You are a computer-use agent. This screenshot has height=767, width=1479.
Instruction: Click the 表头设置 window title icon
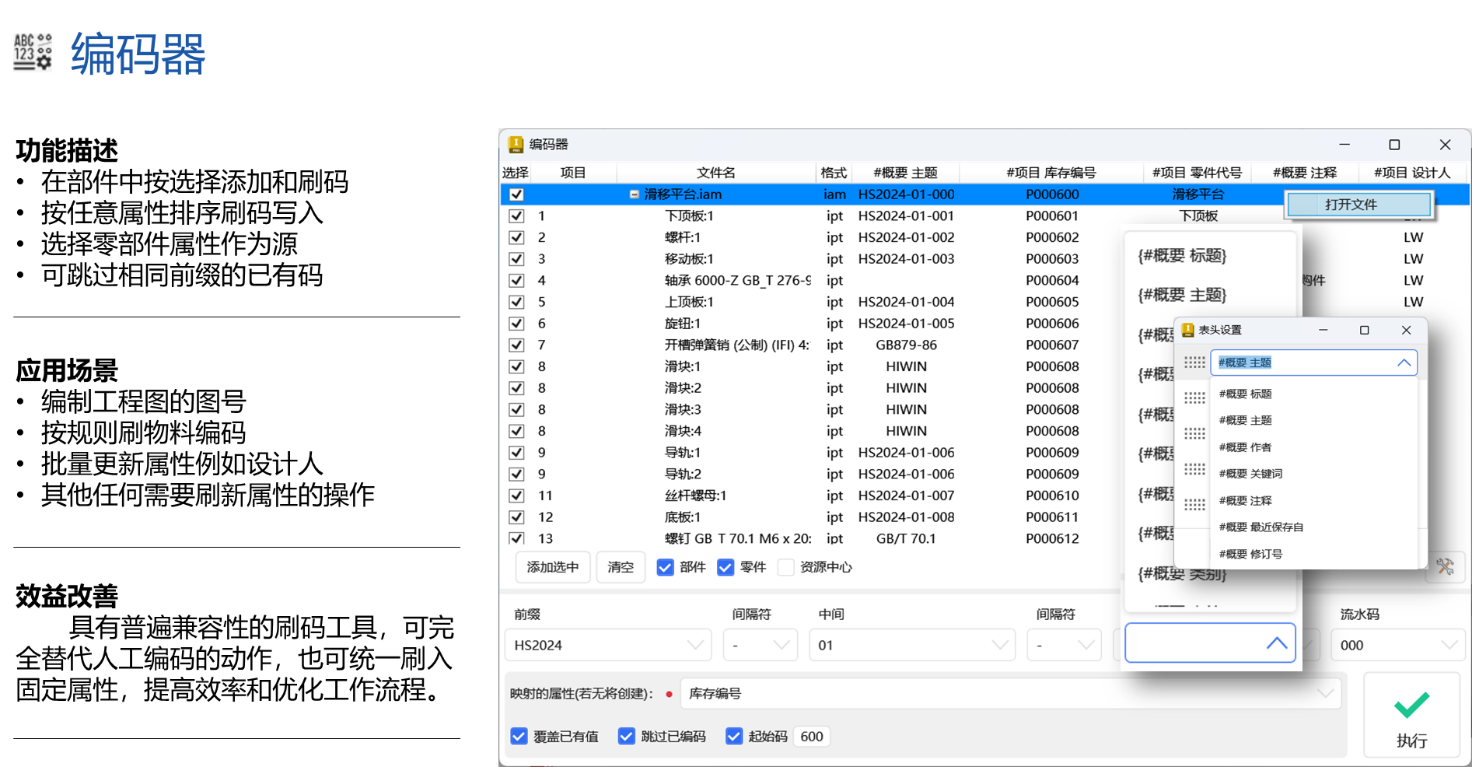pyautogui.click(x=1188, y=330)
